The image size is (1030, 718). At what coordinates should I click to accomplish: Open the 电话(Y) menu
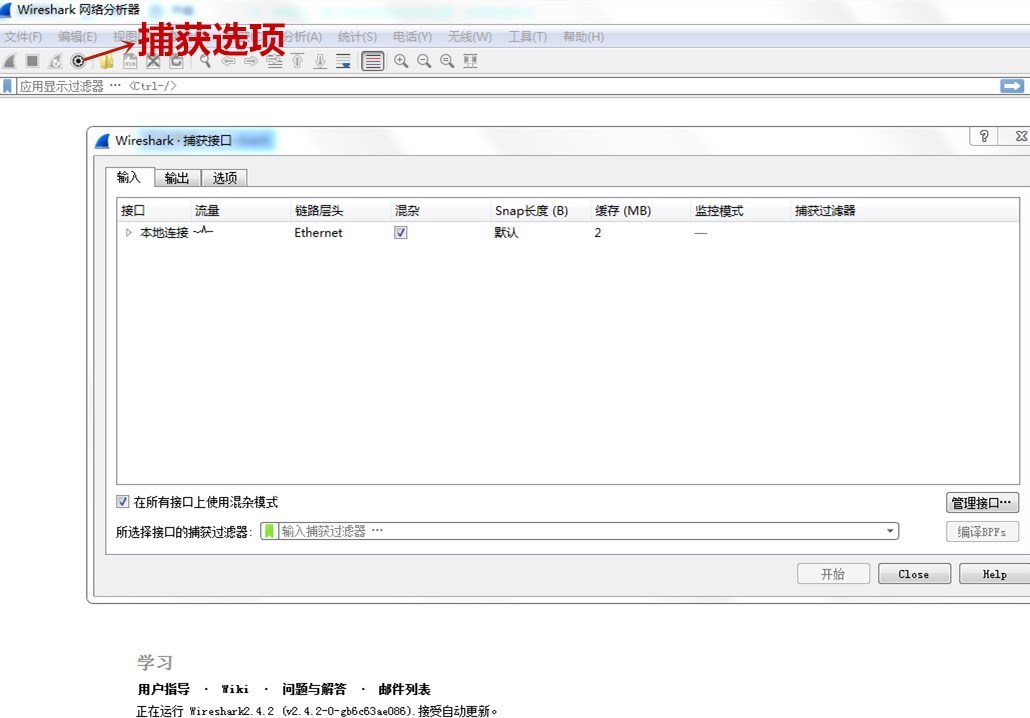pos(412,37)
